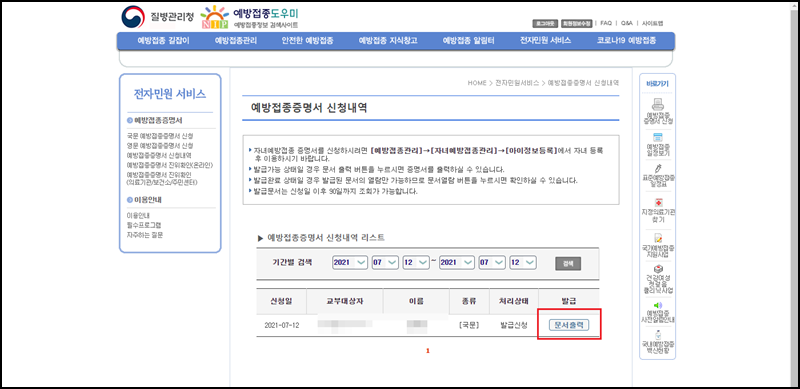The width and height of the screenshot is (800, 389).
Task: Click the 질병관리청 logo
Action: pyautogui.click(x=157, y=16)
